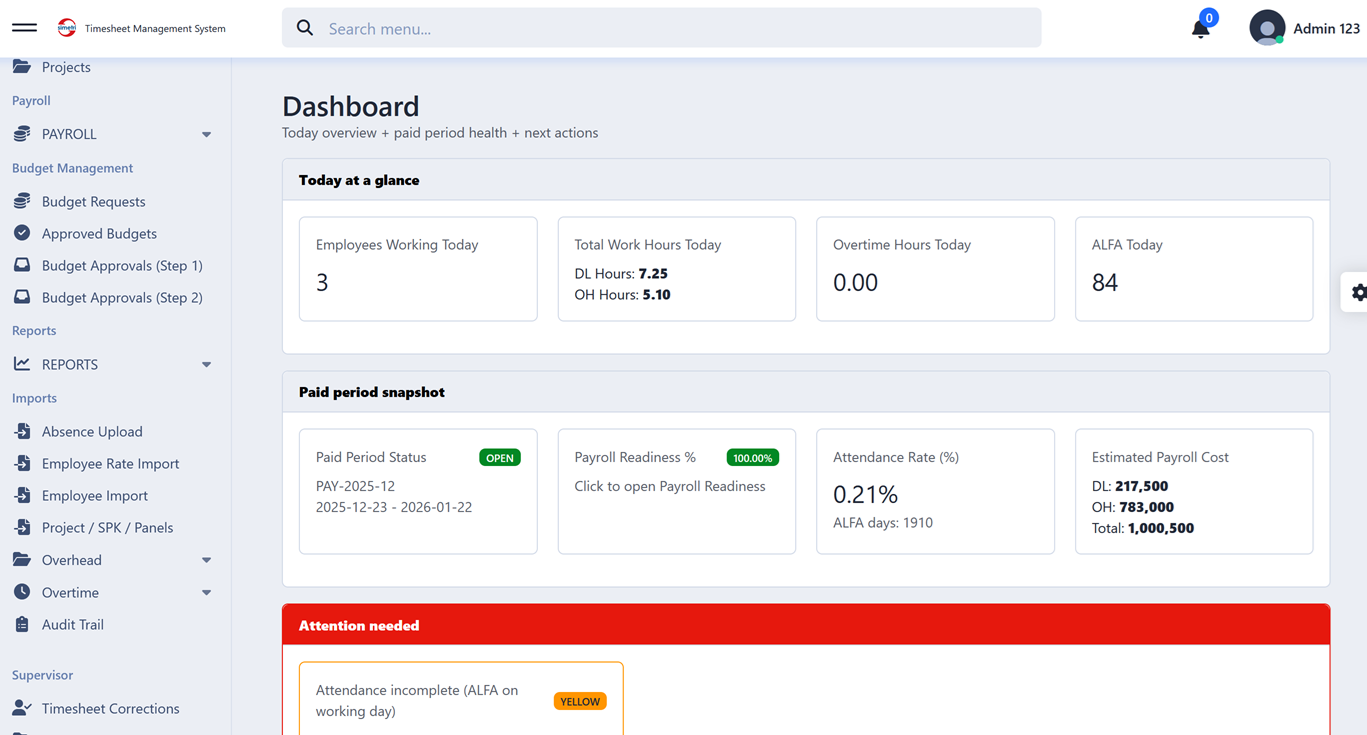Select the Employee Import icon
1367x735 pixels.
pos(21,495)
